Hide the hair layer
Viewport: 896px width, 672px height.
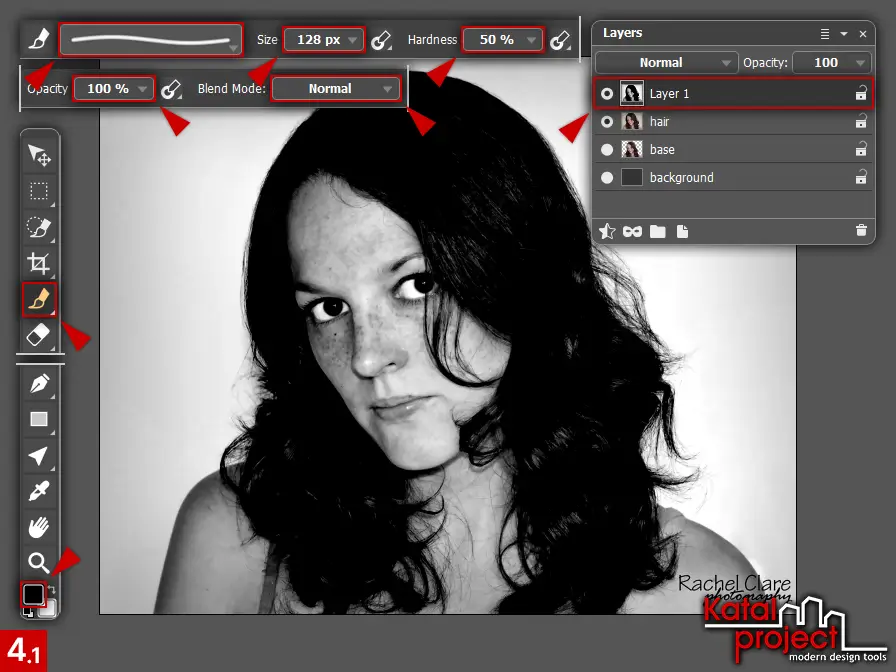tap(609, 121)
